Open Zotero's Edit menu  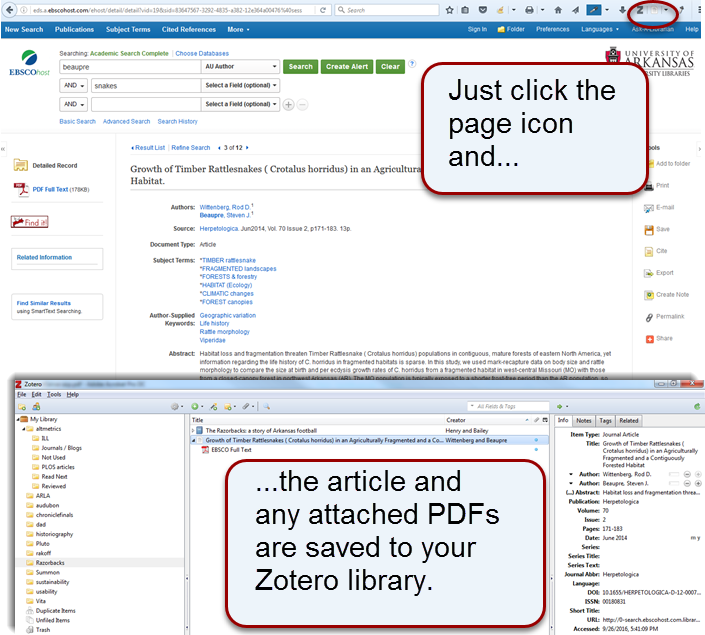pyautogui.click(x=36, y=394)
